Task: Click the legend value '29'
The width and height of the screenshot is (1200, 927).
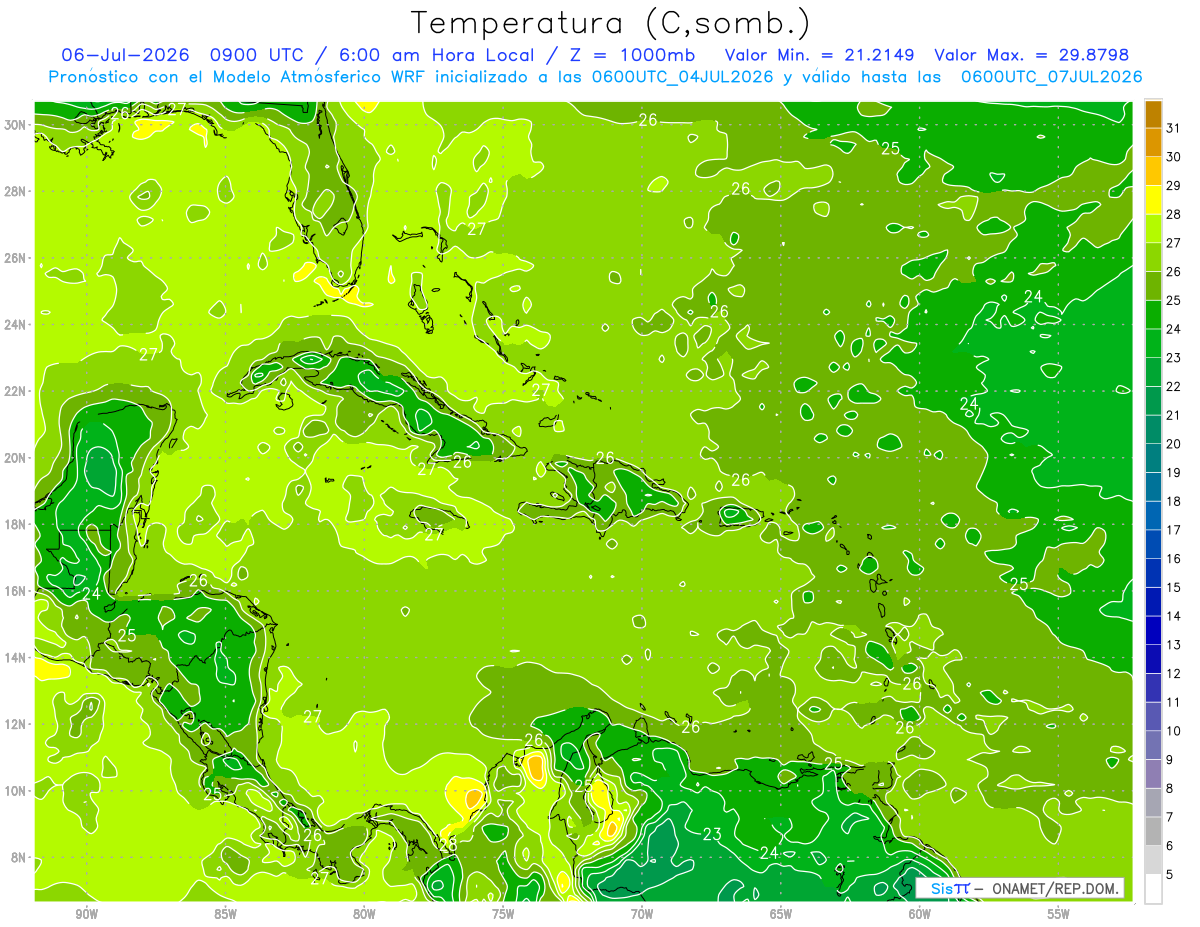Action: (1174, 185)
